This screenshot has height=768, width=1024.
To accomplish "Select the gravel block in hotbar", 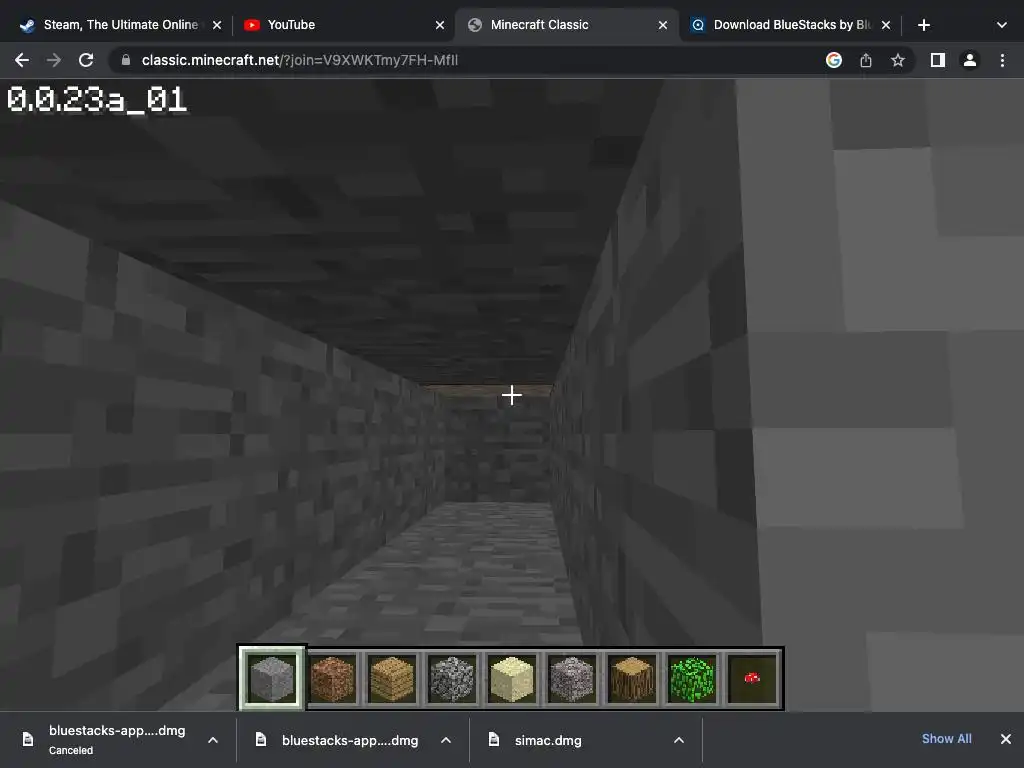I will coord(572,679).
